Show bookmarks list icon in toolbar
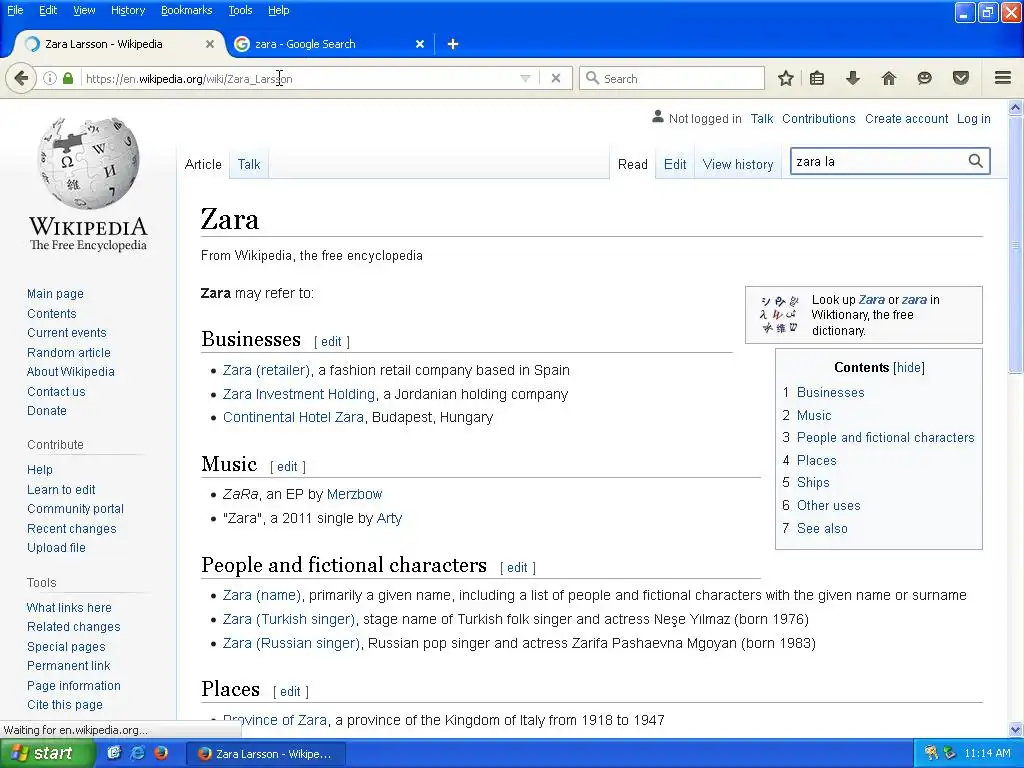The width and height of the screenshot is (1024, 768). [x=817, y=78]
